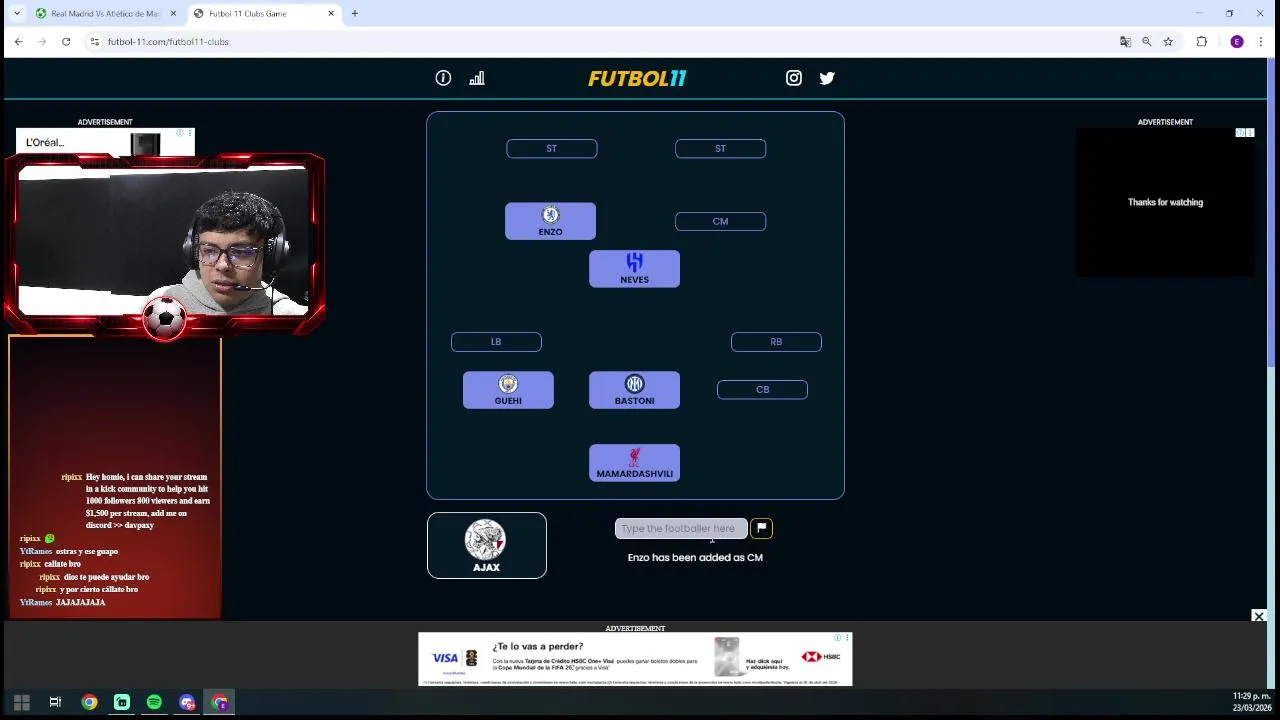Open the zoom level icon
This screenshot has height=720, width=1280.
(1147, 41)
